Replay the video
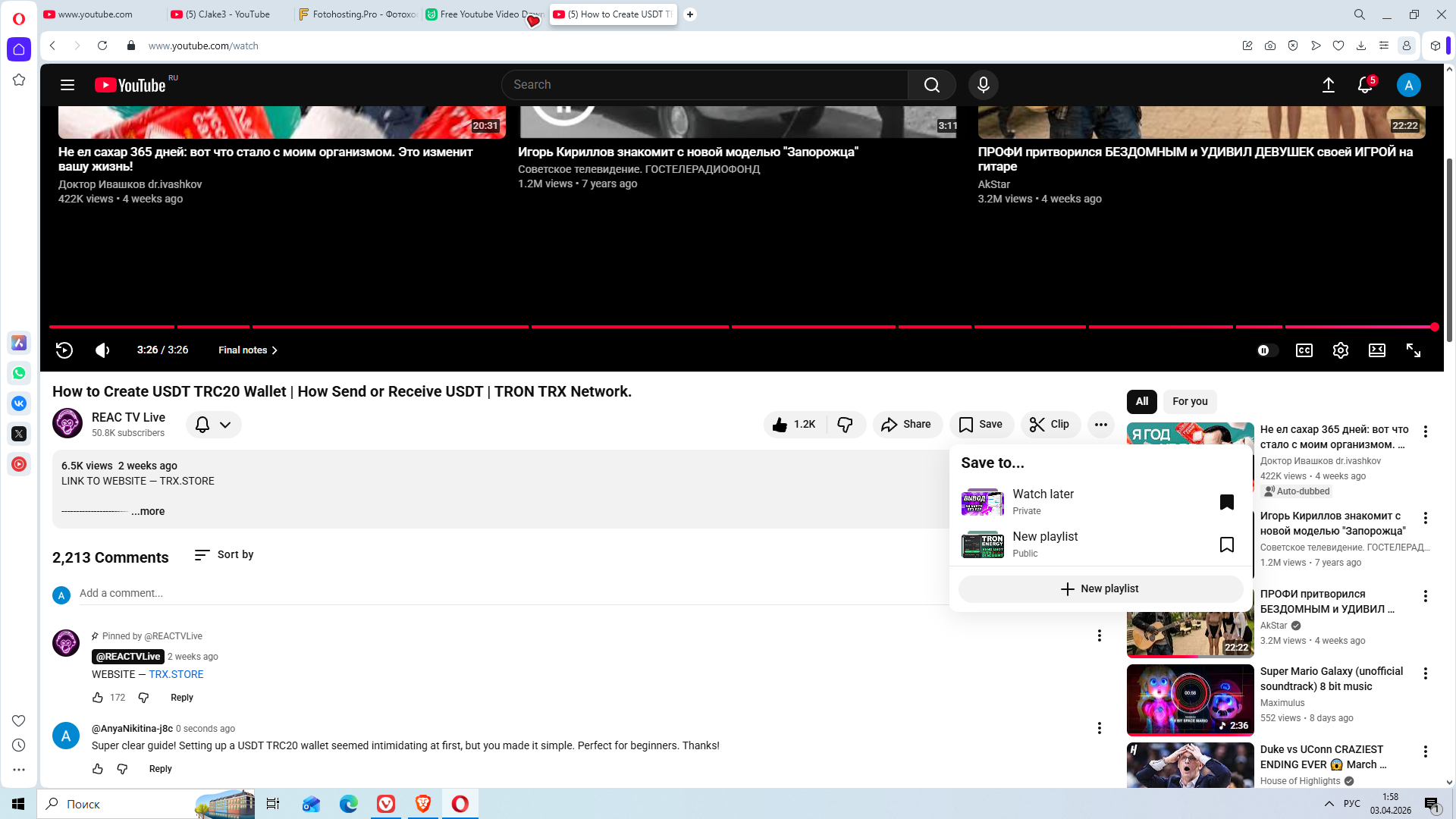 click(64, 350)
